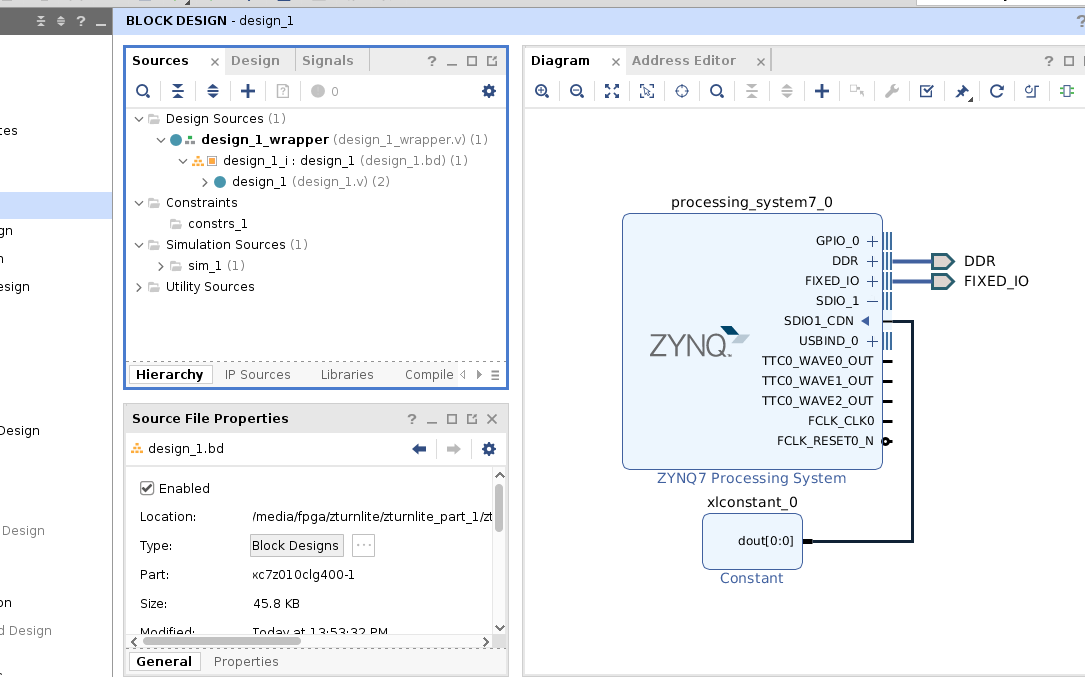
Task: Switch to the Signals tab
Action: tap(328, 61)
